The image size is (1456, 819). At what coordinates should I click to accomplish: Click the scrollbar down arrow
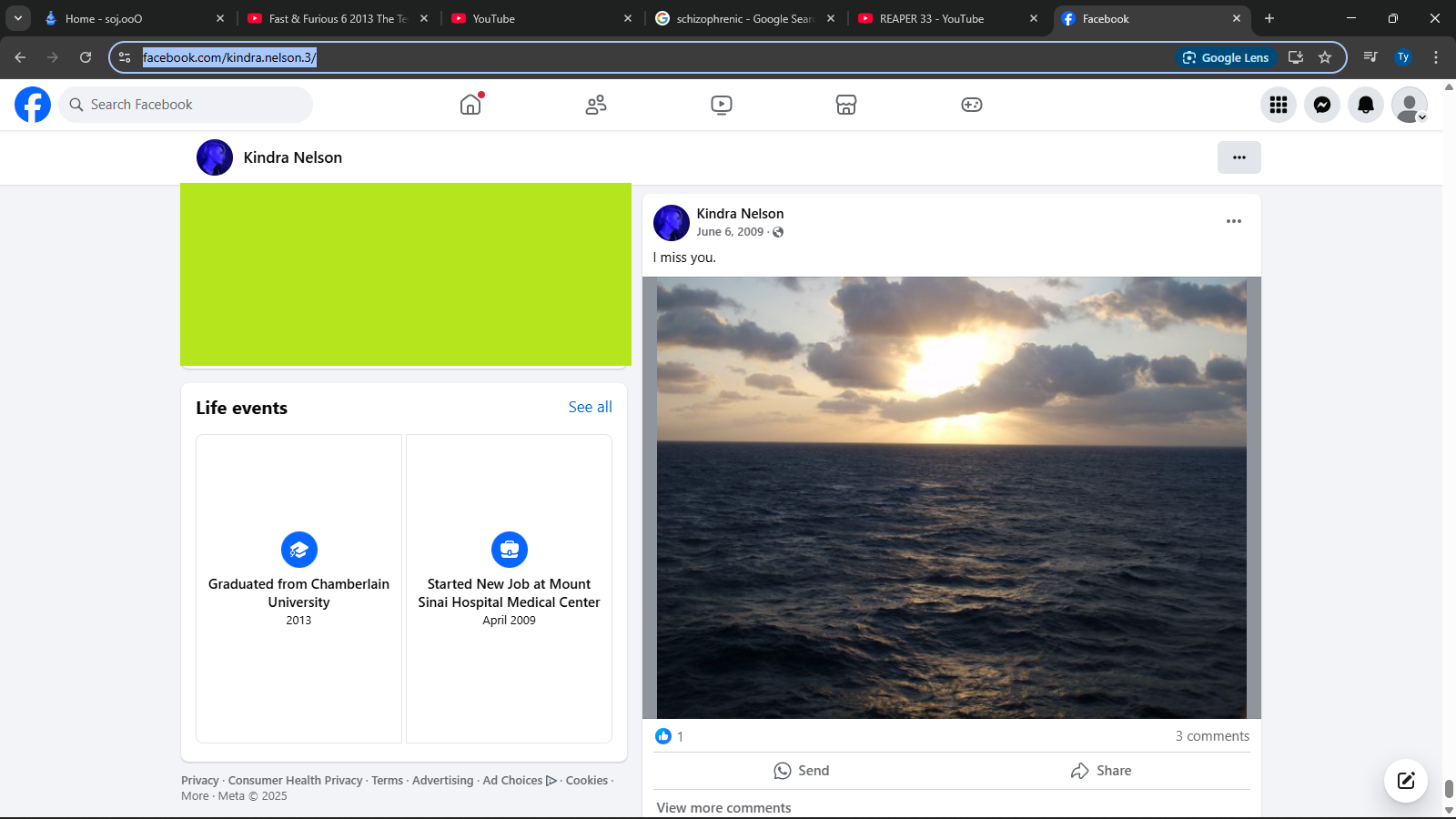[1449, 810]
